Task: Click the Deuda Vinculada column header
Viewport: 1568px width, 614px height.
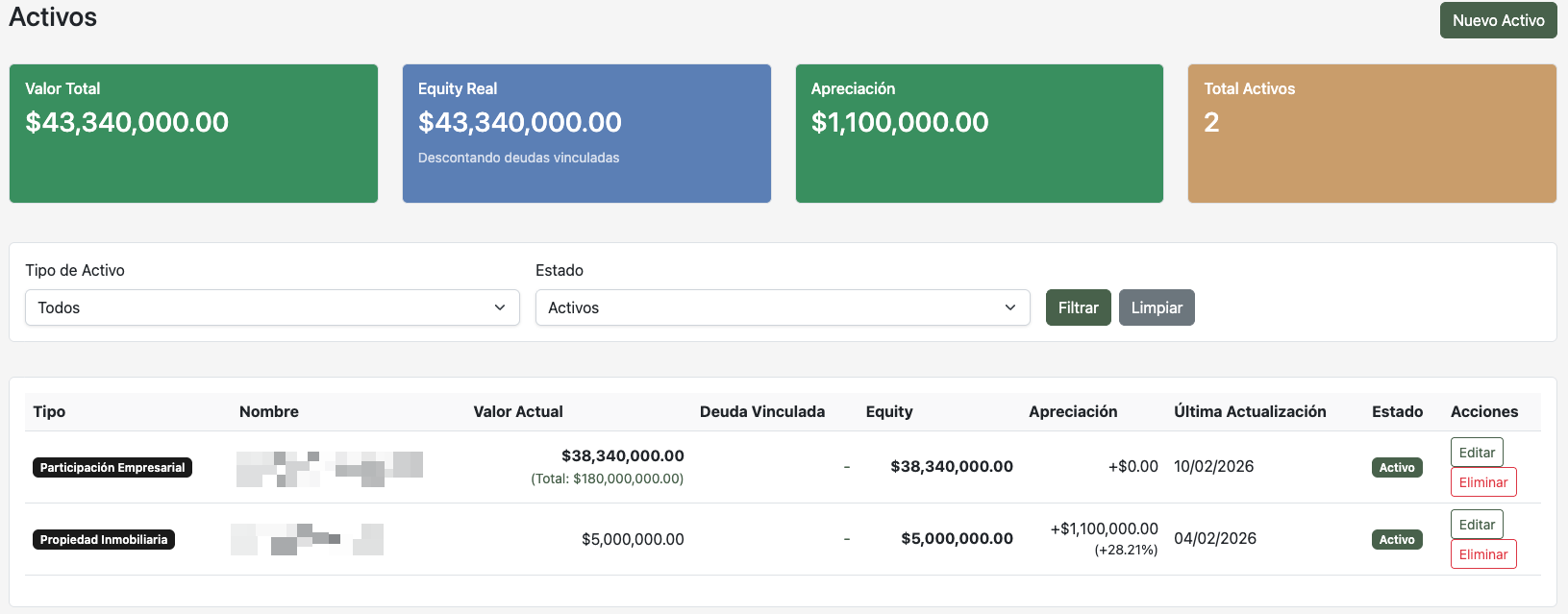Action: click(x=762, y=411)
